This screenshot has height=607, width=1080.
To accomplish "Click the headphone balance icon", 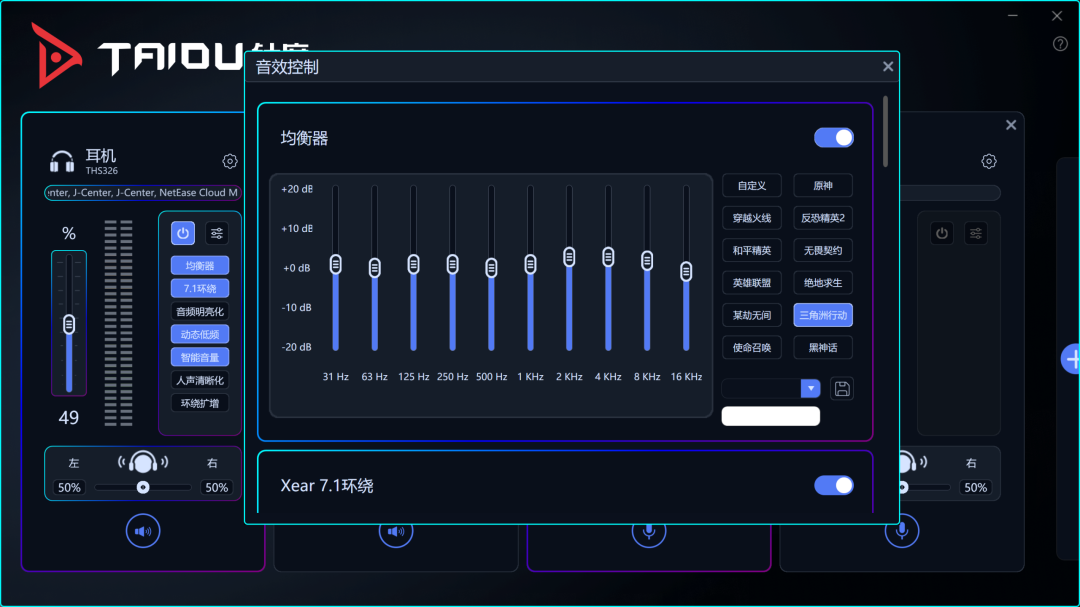I will [143, 462].
